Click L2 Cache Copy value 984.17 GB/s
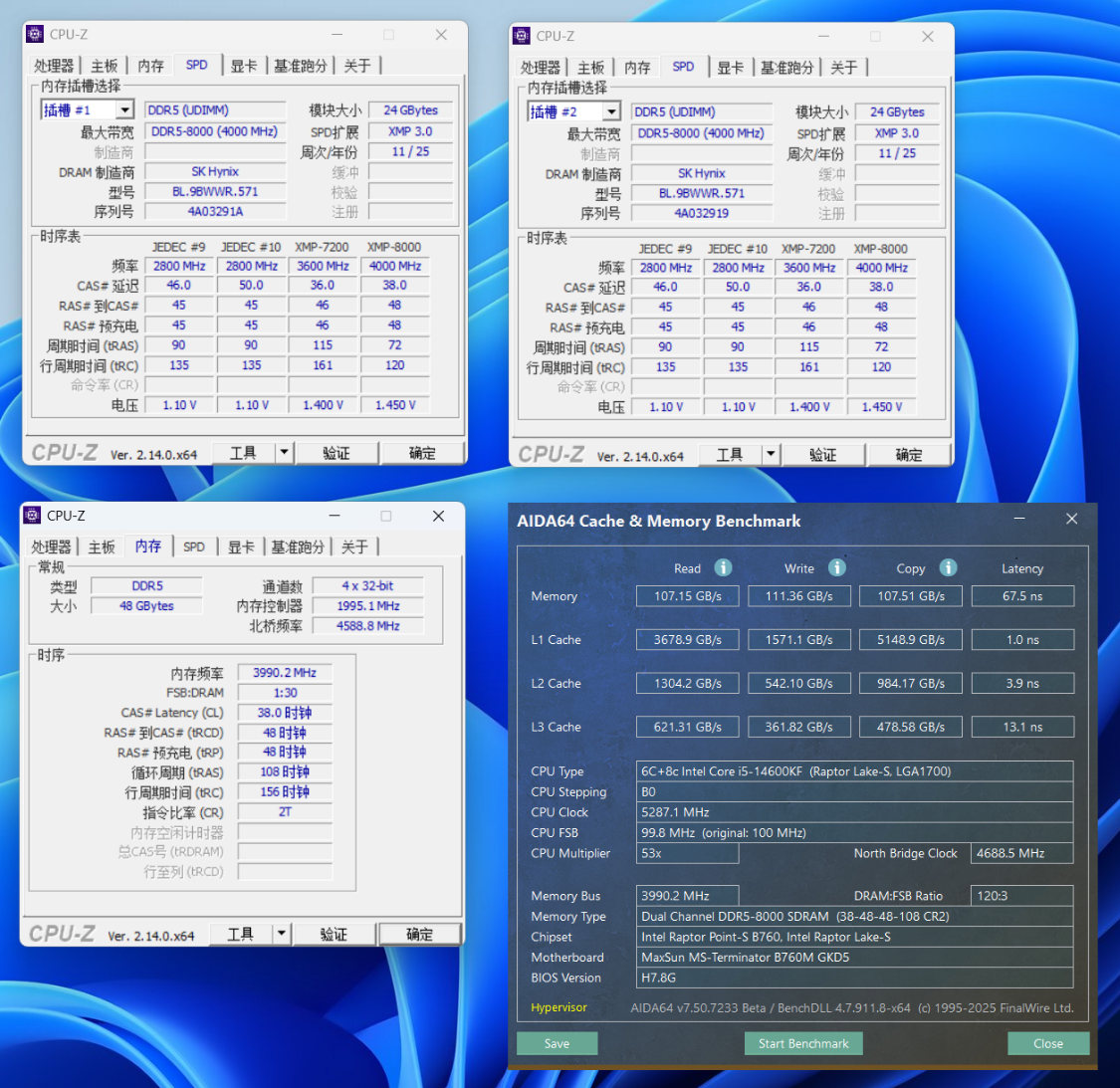Image resolution: width=1120 pixels, height=1088 pixels. click(x=911, y=683)
